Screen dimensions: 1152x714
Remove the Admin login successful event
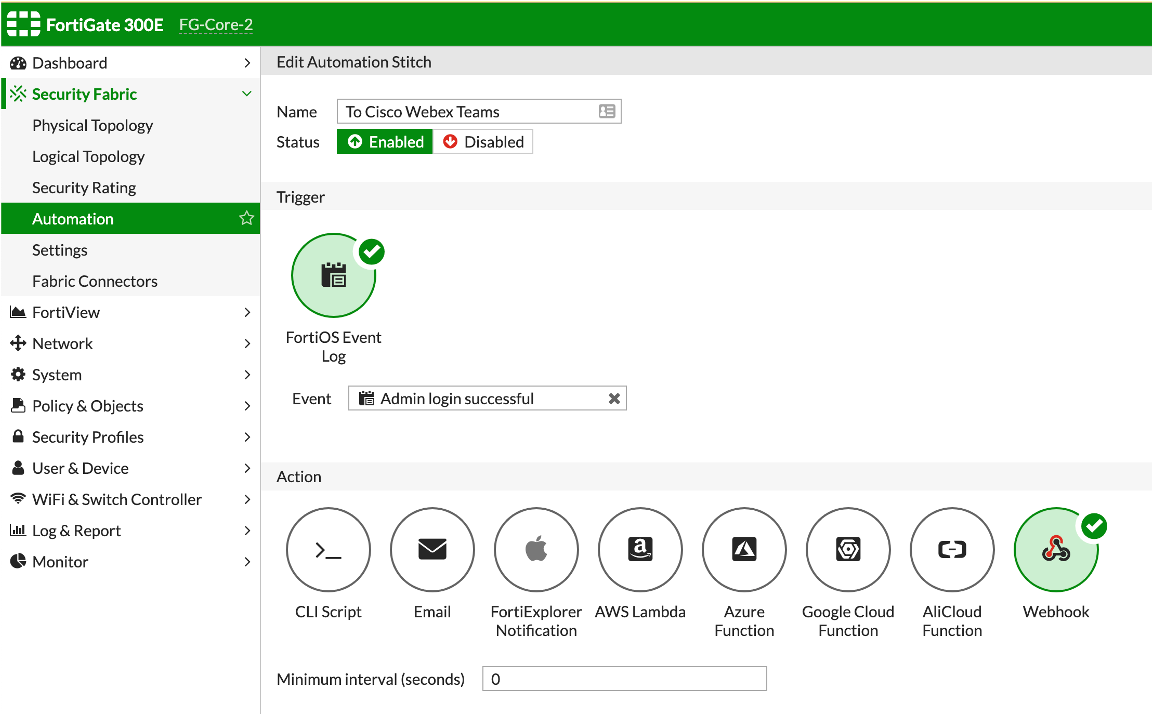tap(614, 398)
